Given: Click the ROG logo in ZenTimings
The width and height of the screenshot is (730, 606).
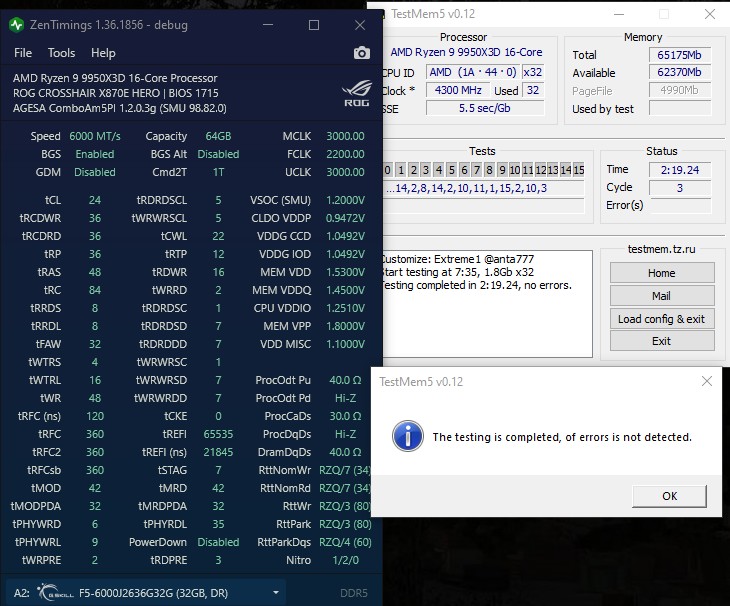Looking at the screenshot, I should [x=357, y=94].
